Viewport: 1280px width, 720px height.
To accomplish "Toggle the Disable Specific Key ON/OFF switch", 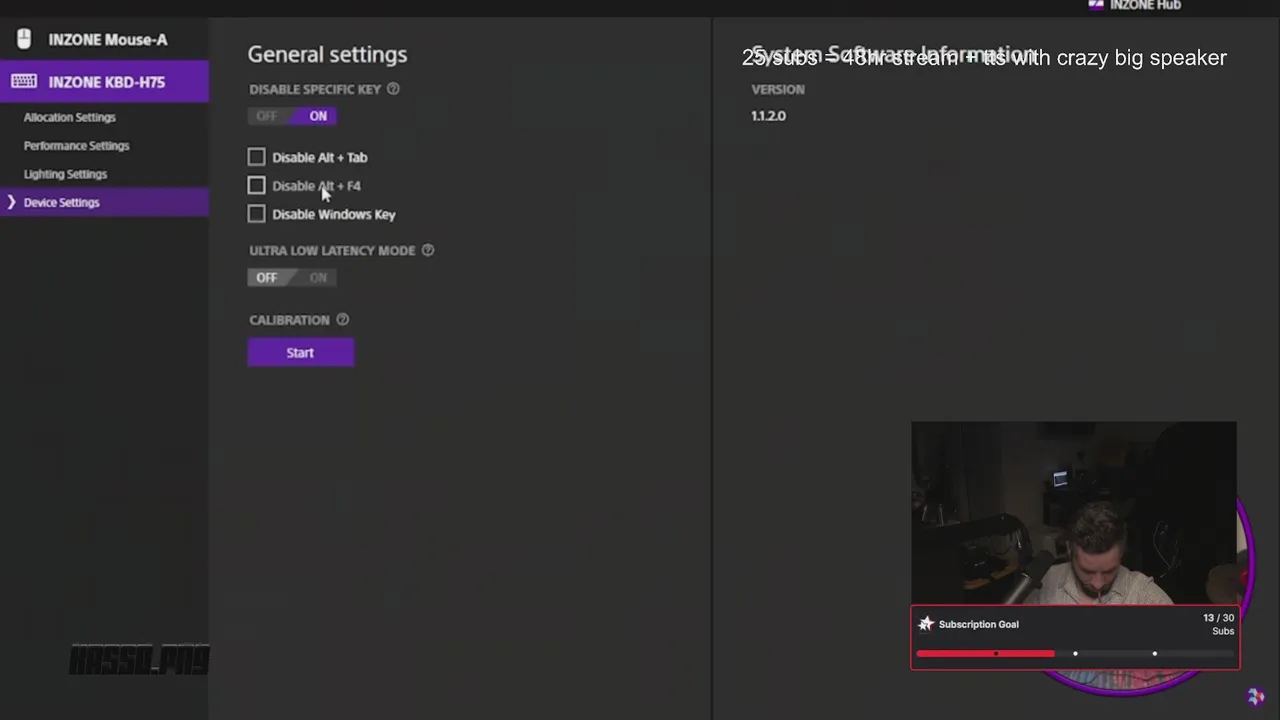I will [x=292, y=116].
